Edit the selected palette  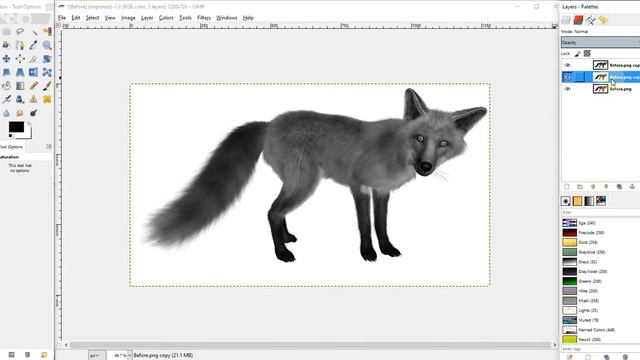(x=569, y=357)
